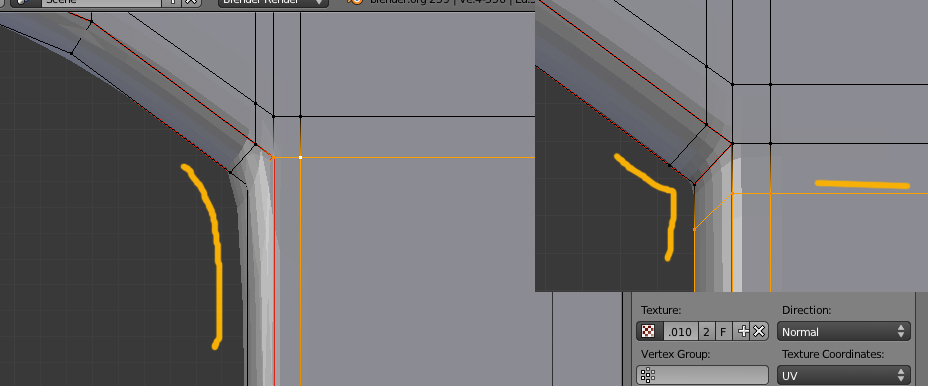928x386 pixels.
Task: Edit the texture name field .010
Action: [x=680, y=332]
